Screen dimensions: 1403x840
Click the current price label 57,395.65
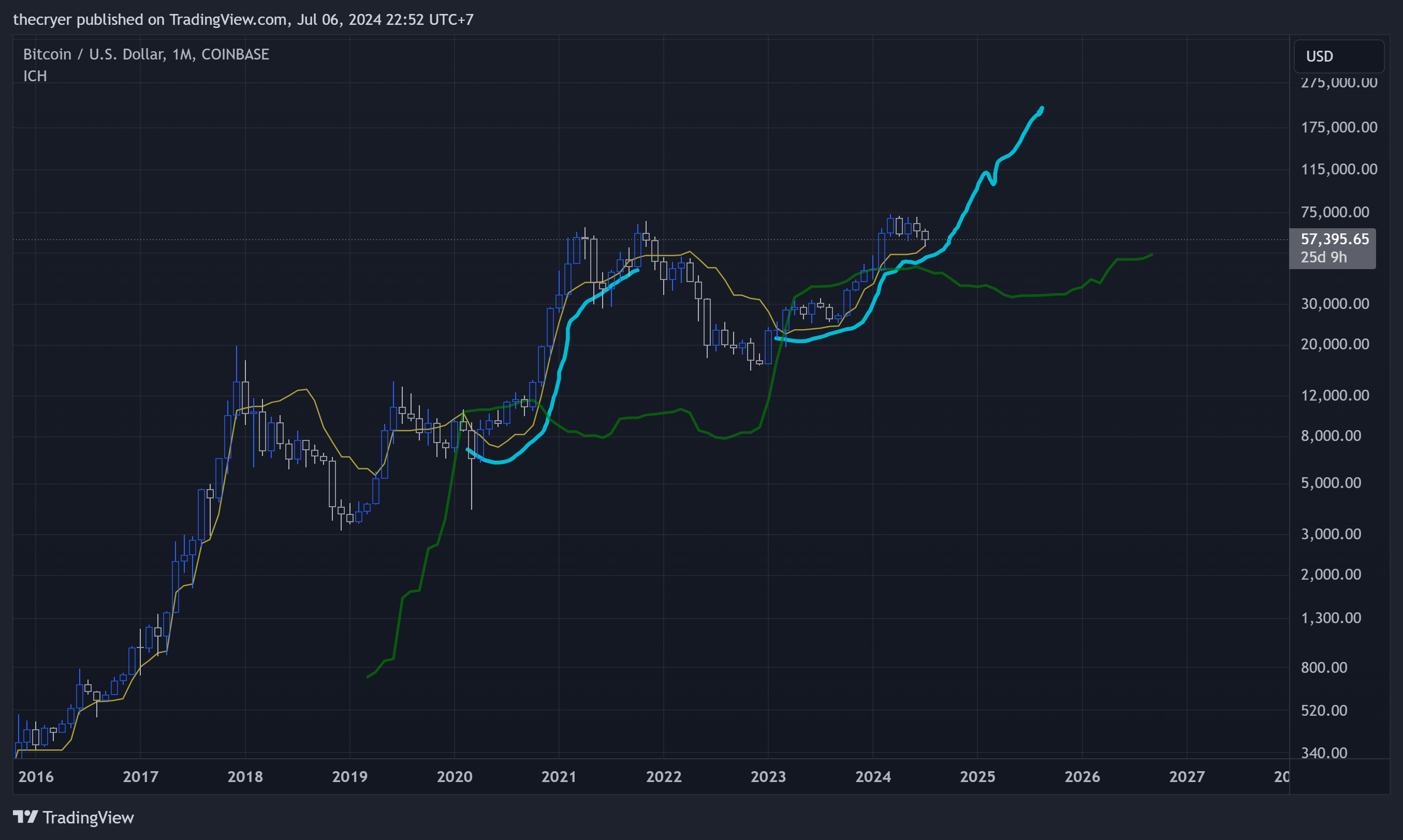point(1335,239)
